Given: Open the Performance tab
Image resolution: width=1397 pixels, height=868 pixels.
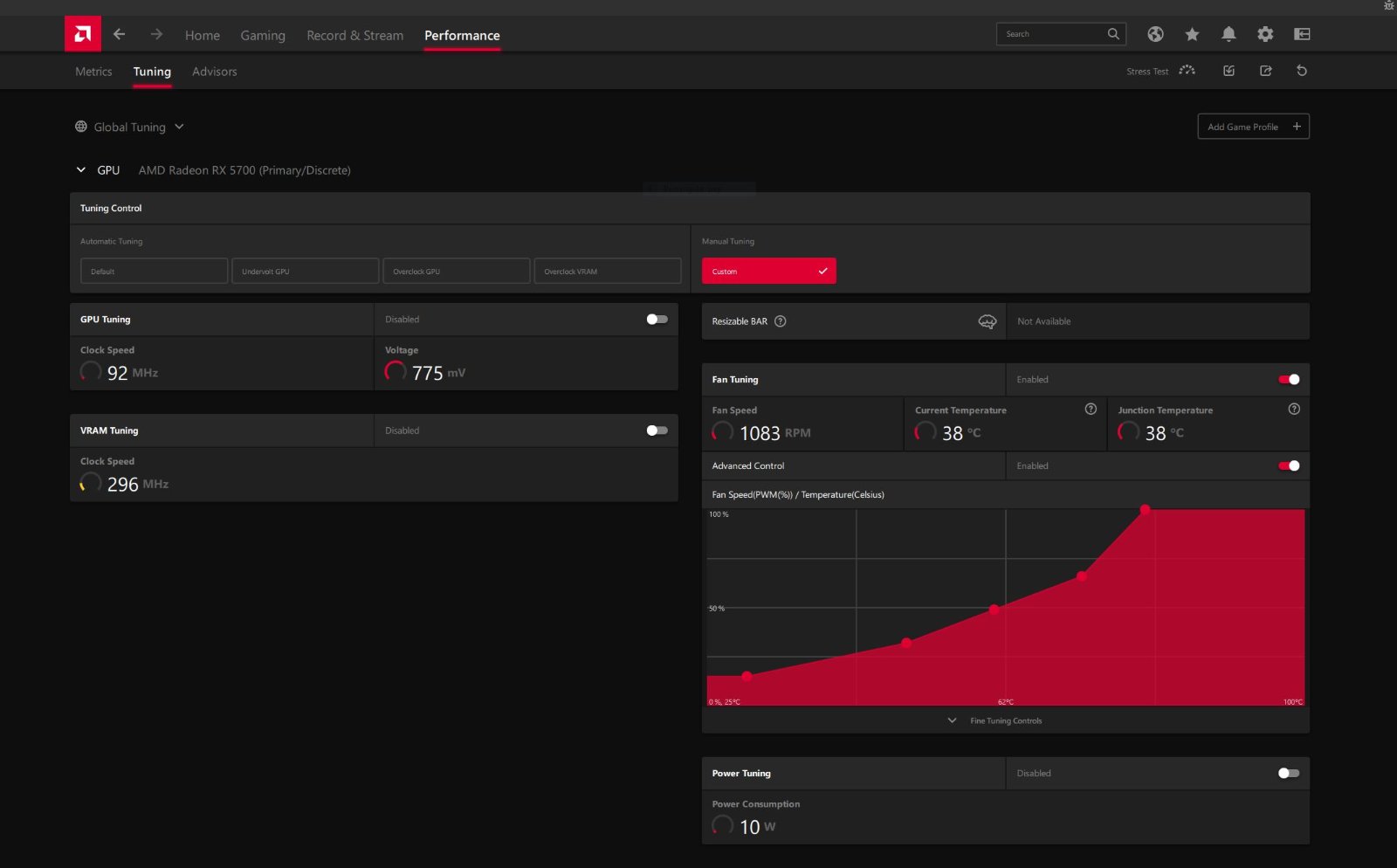Looking at the screenshot, I should click(x=462, y=35).
